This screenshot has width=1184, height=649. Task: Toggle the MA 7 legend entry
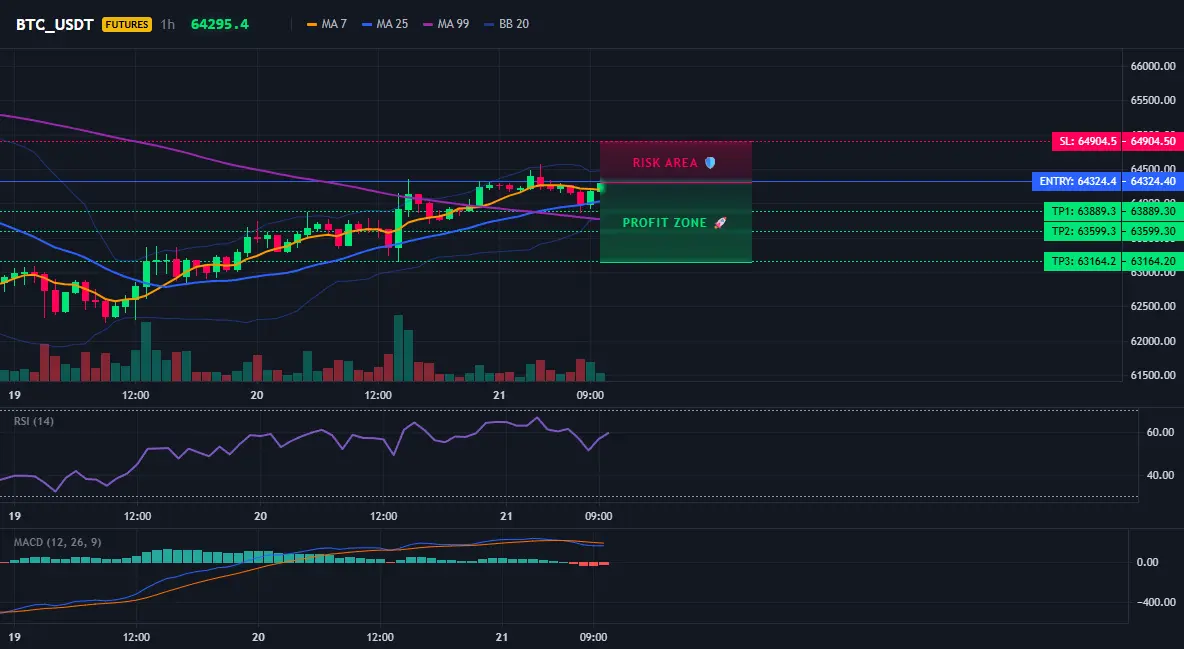click(326, 24)
